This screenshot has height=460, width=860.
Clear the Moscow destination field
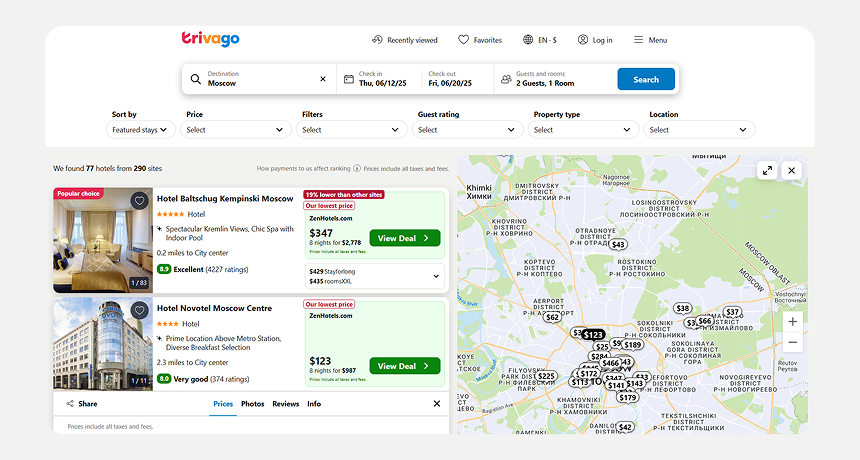(323, 79)
